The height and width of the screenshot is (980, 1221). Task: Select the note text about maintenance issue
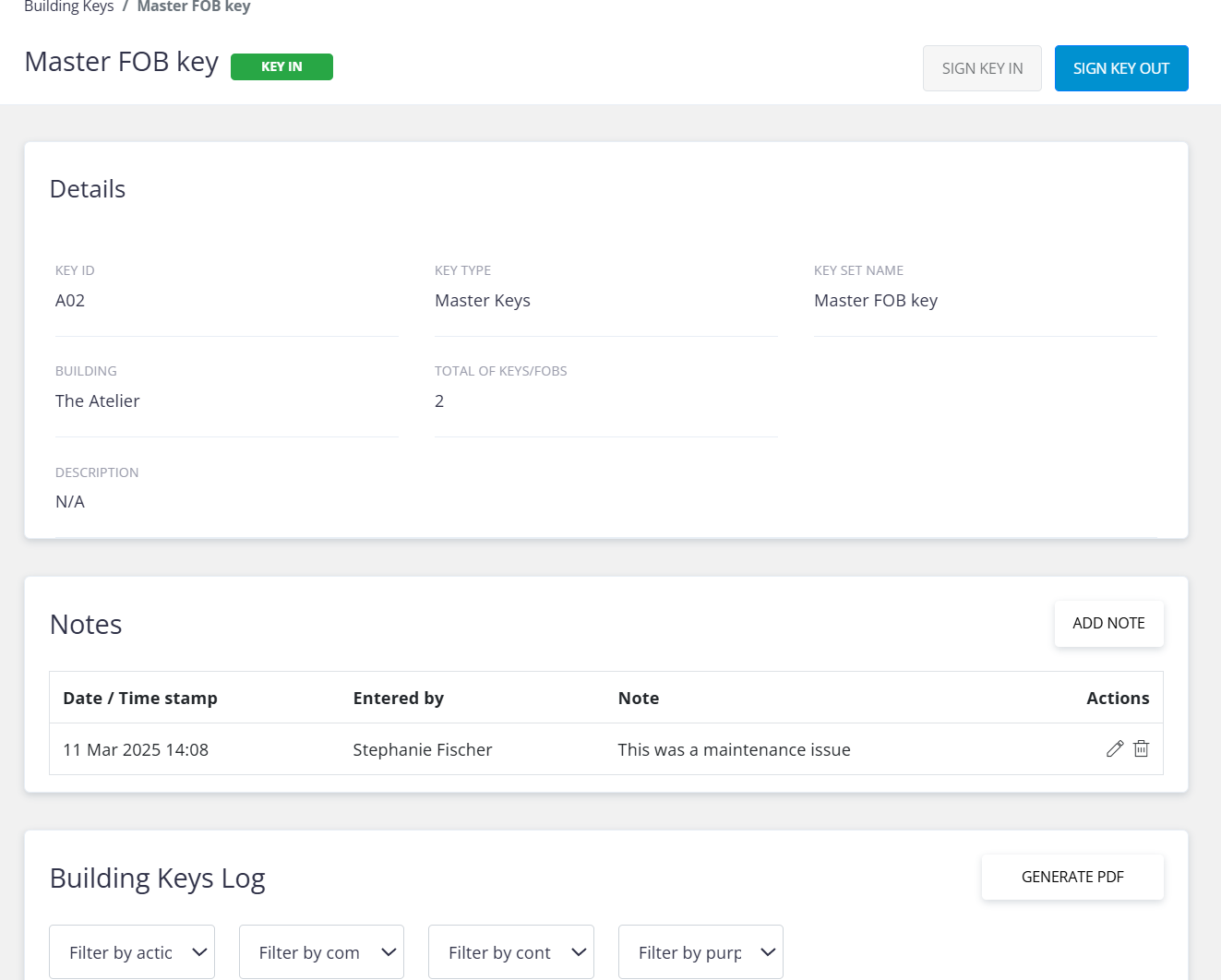pos(734,750)
